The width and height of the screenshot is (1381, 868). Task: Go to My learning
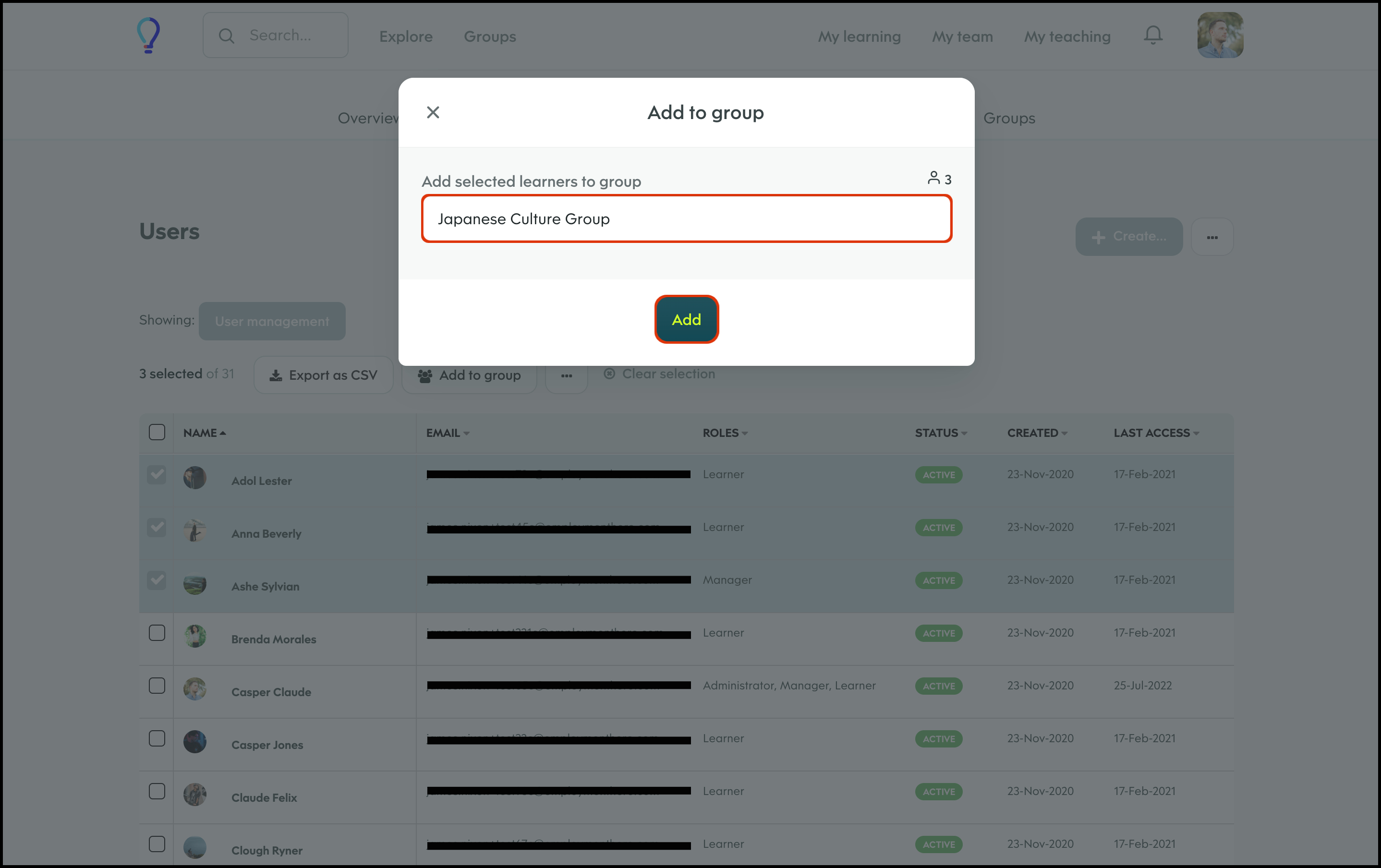click(859, 36)
